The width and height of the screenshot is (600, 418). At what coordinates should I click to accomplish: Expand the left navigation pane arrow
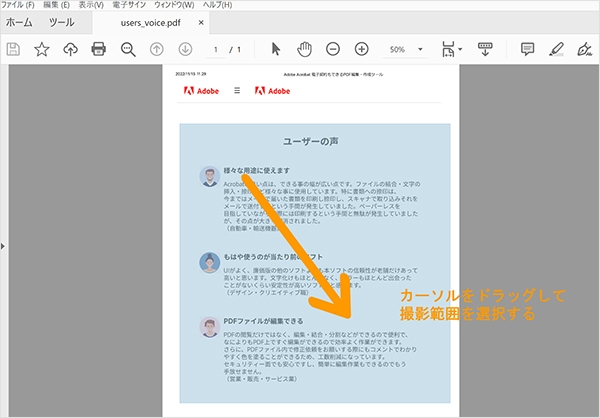click(3, 246)
